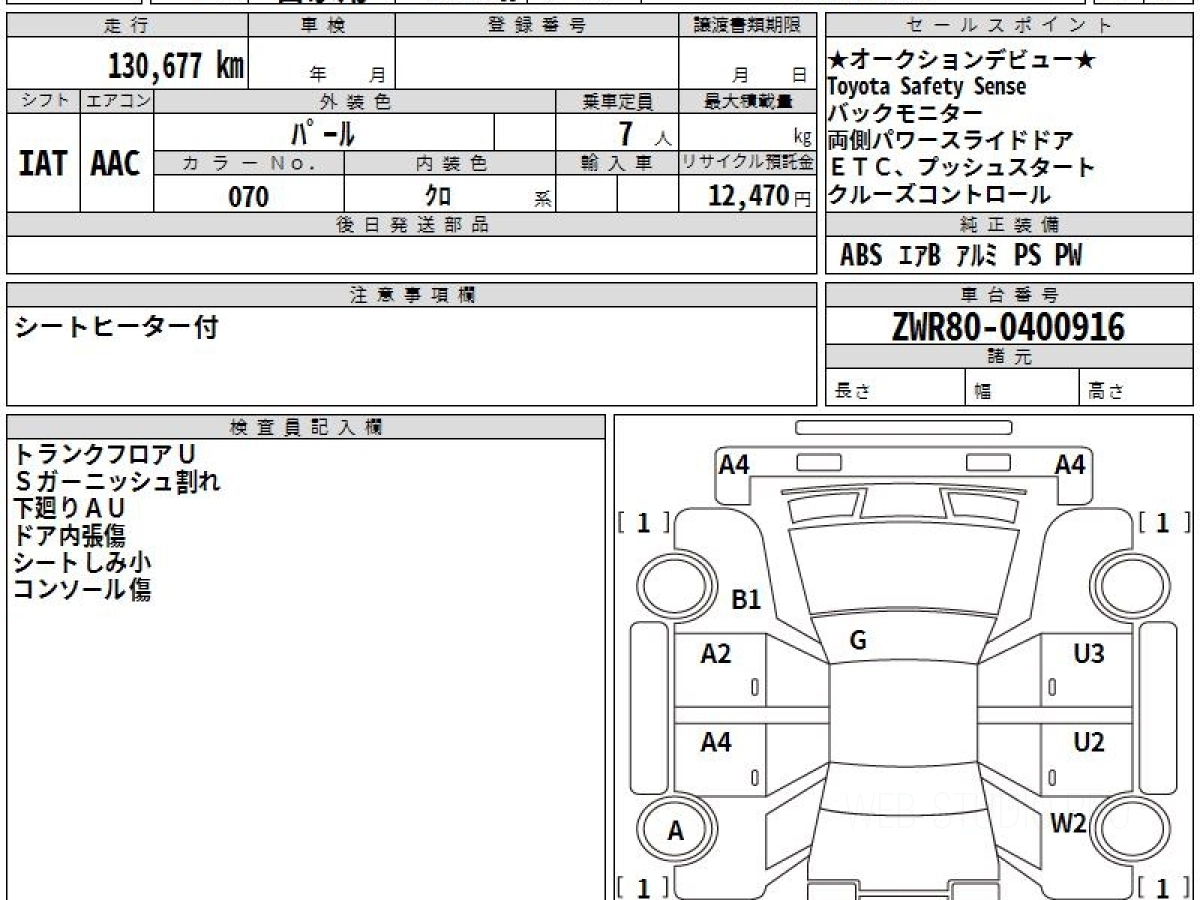Select color number 070

[x=249, y=196]
